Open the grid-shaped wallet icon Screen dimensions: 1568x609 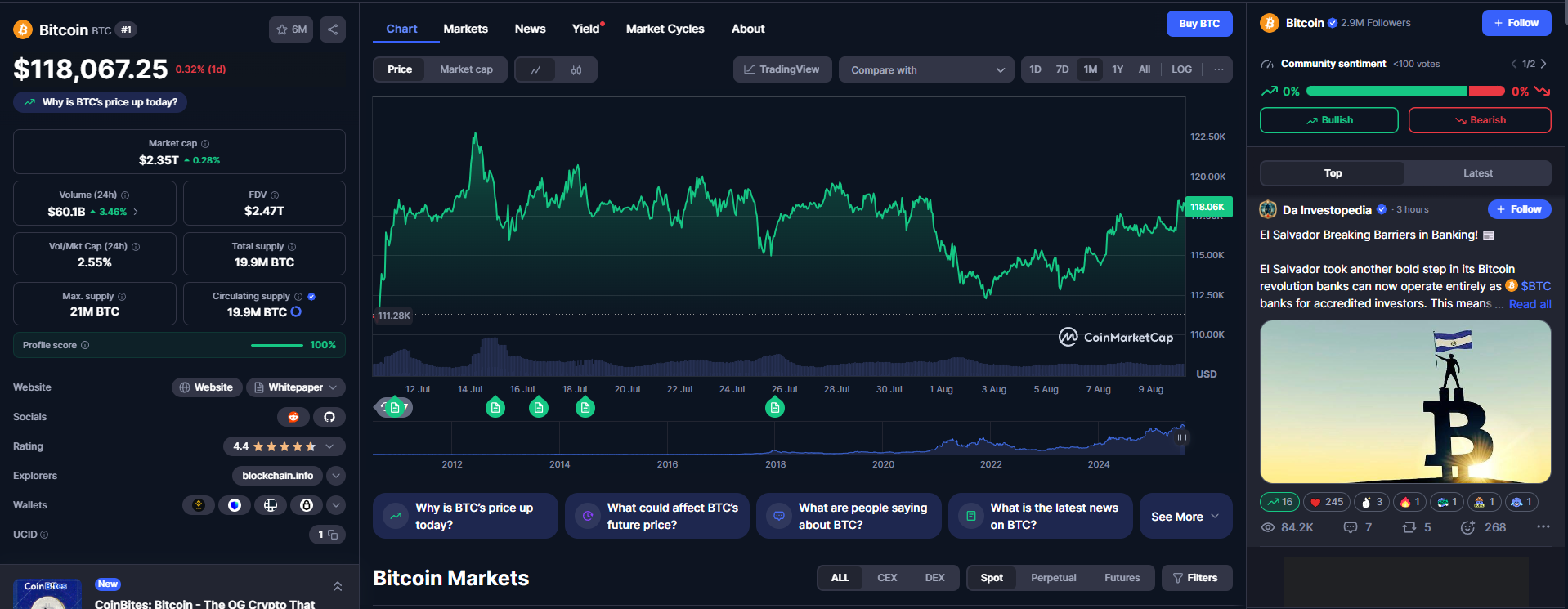pyautogui.click(x=271, y=505)
